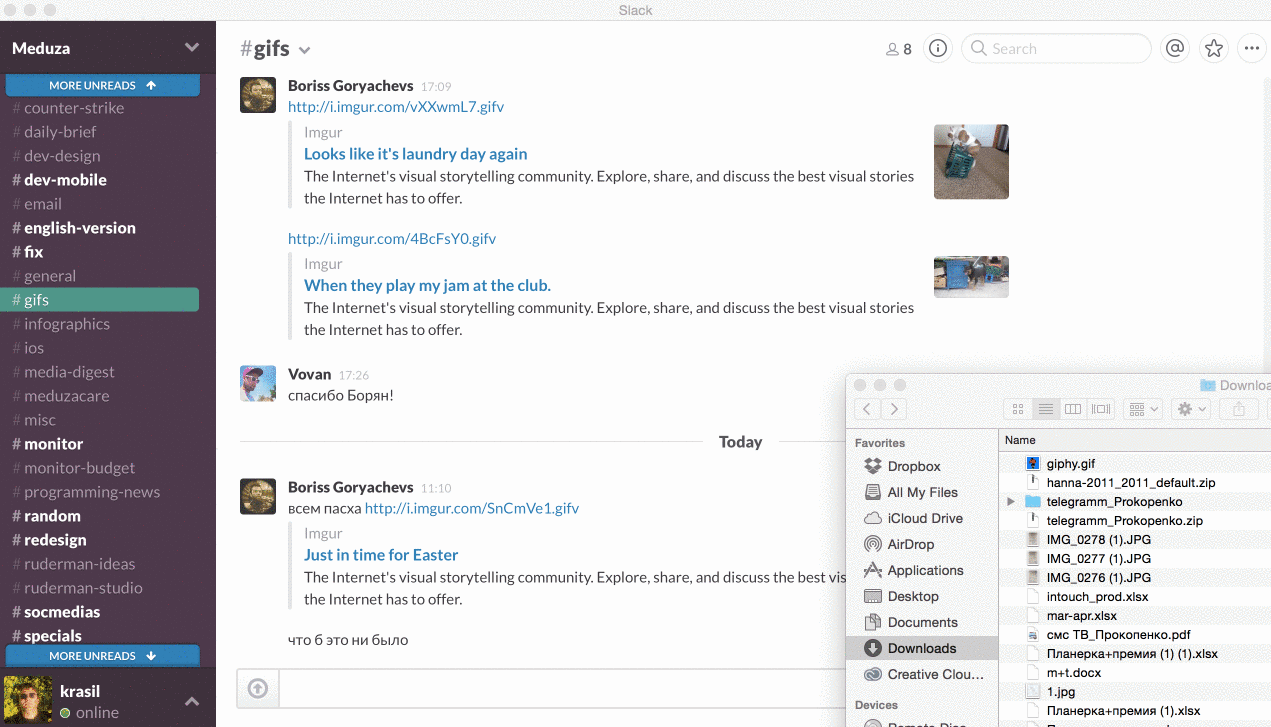Open Boriss Goryachevs avatar at 17:09
Viewport: 1271px width, 727px height.
coord(258,94)
